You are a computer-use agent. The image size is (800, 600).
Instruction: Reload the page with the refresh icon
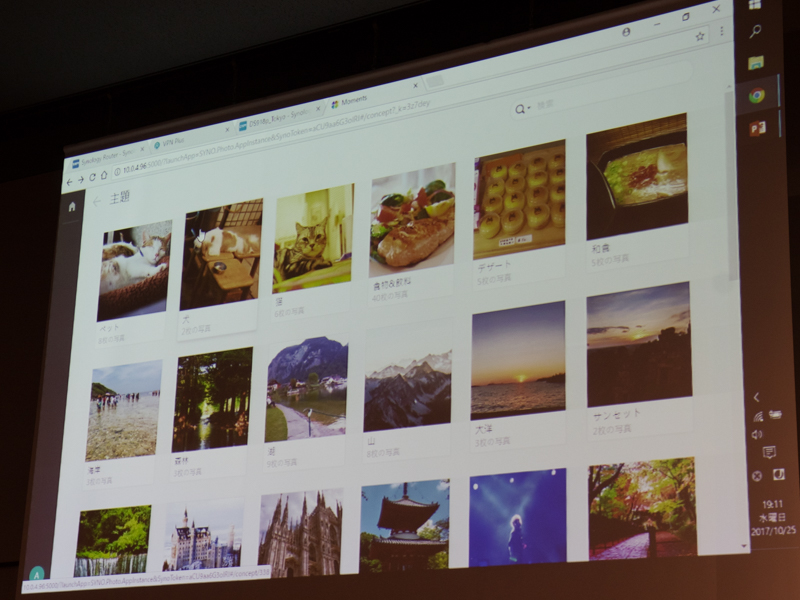(x=92, y=177)
